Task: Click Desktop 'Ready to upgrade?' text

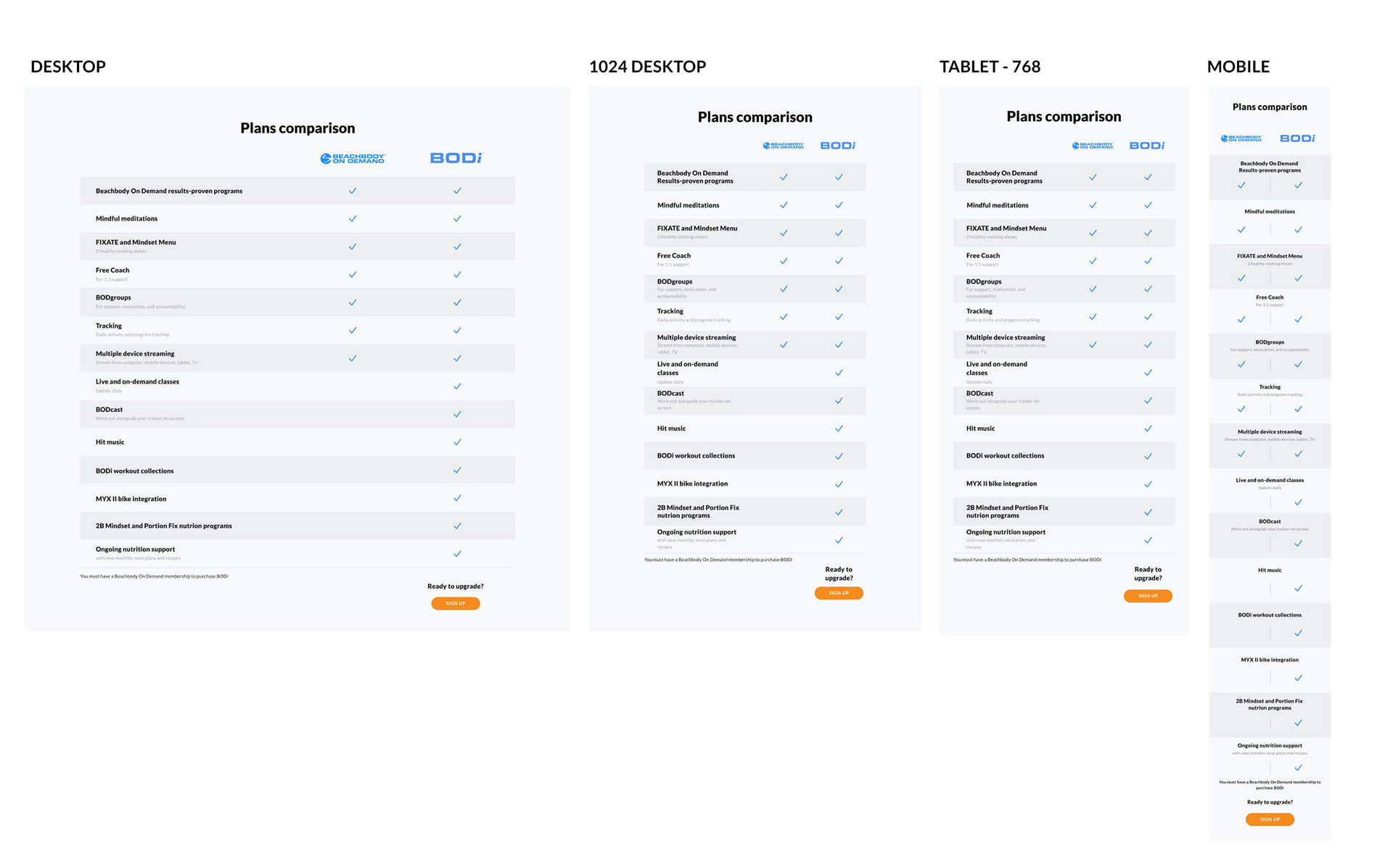Action: (456, 586)
